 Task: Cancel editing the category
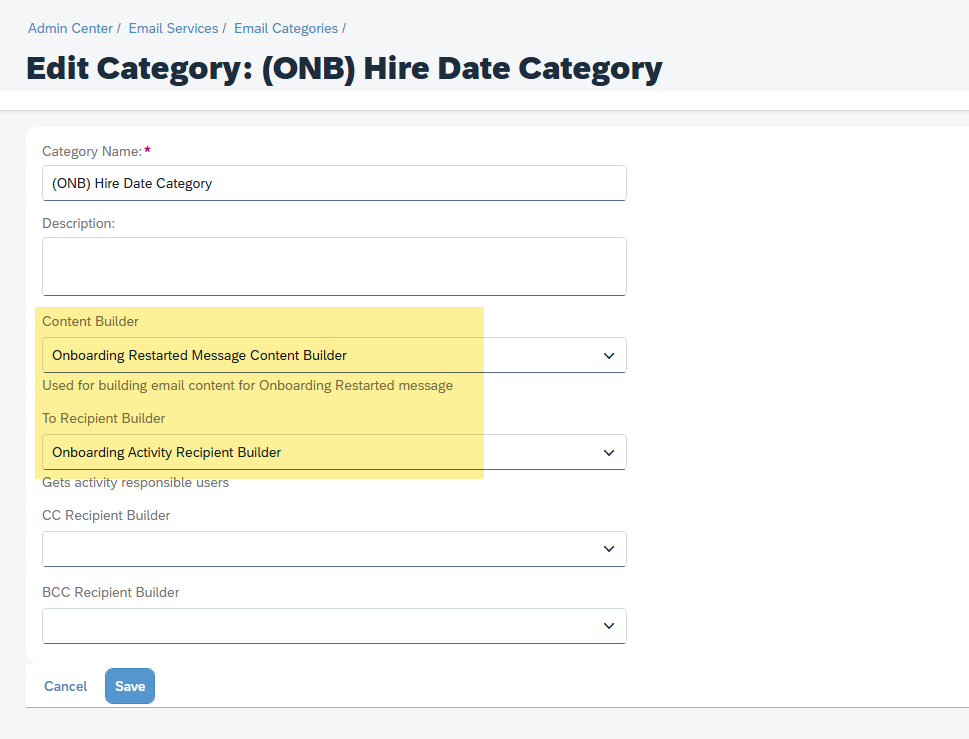pos(66,686)
